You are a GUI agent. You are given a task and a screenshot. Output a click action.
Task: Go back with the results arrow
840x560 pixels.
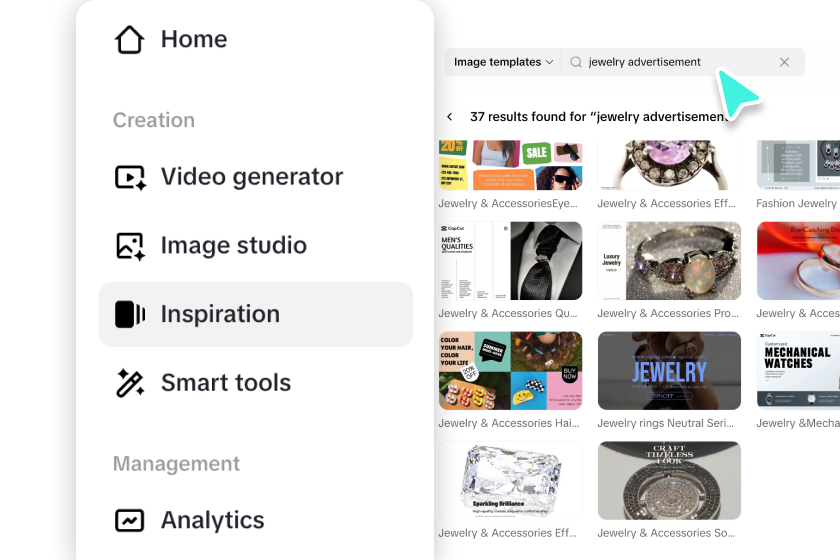pos(450,117)
